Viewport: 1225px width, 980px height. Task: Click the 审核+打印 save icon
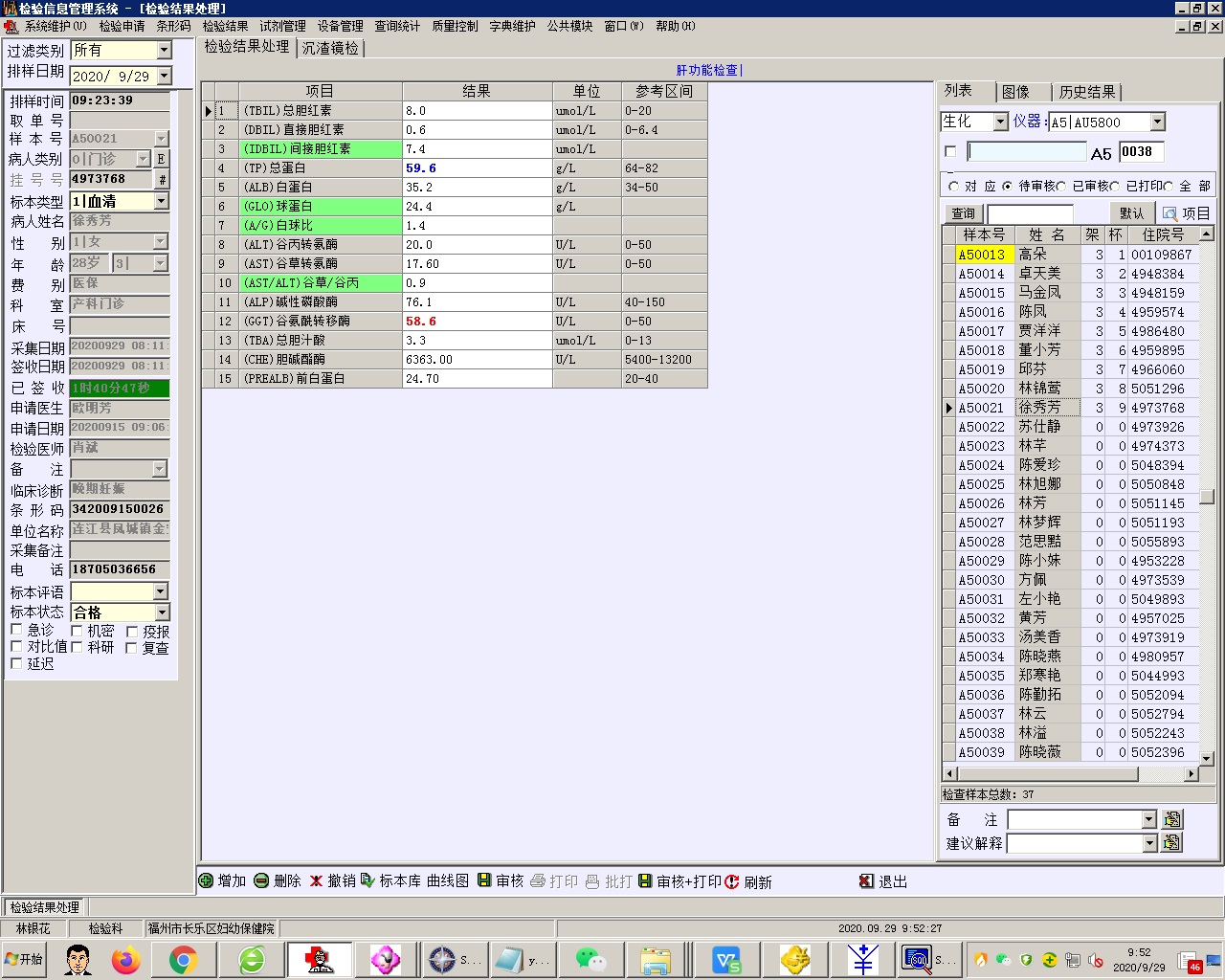click(645, 880)
